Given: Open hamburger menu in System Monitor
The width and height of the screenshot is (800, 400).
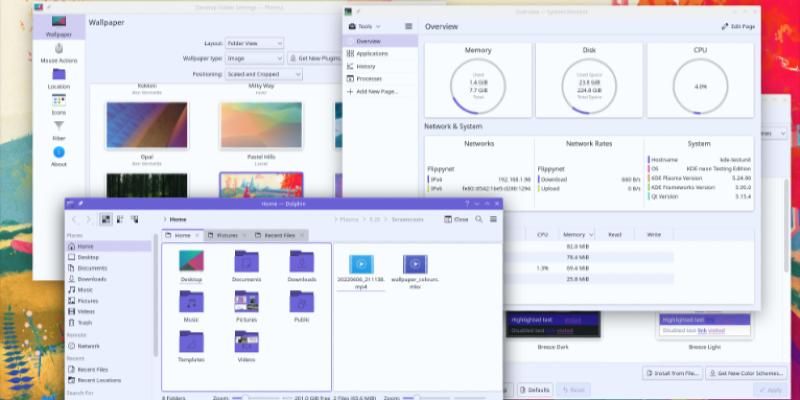Looking at the screenshot, I should [x=409, y=26].
